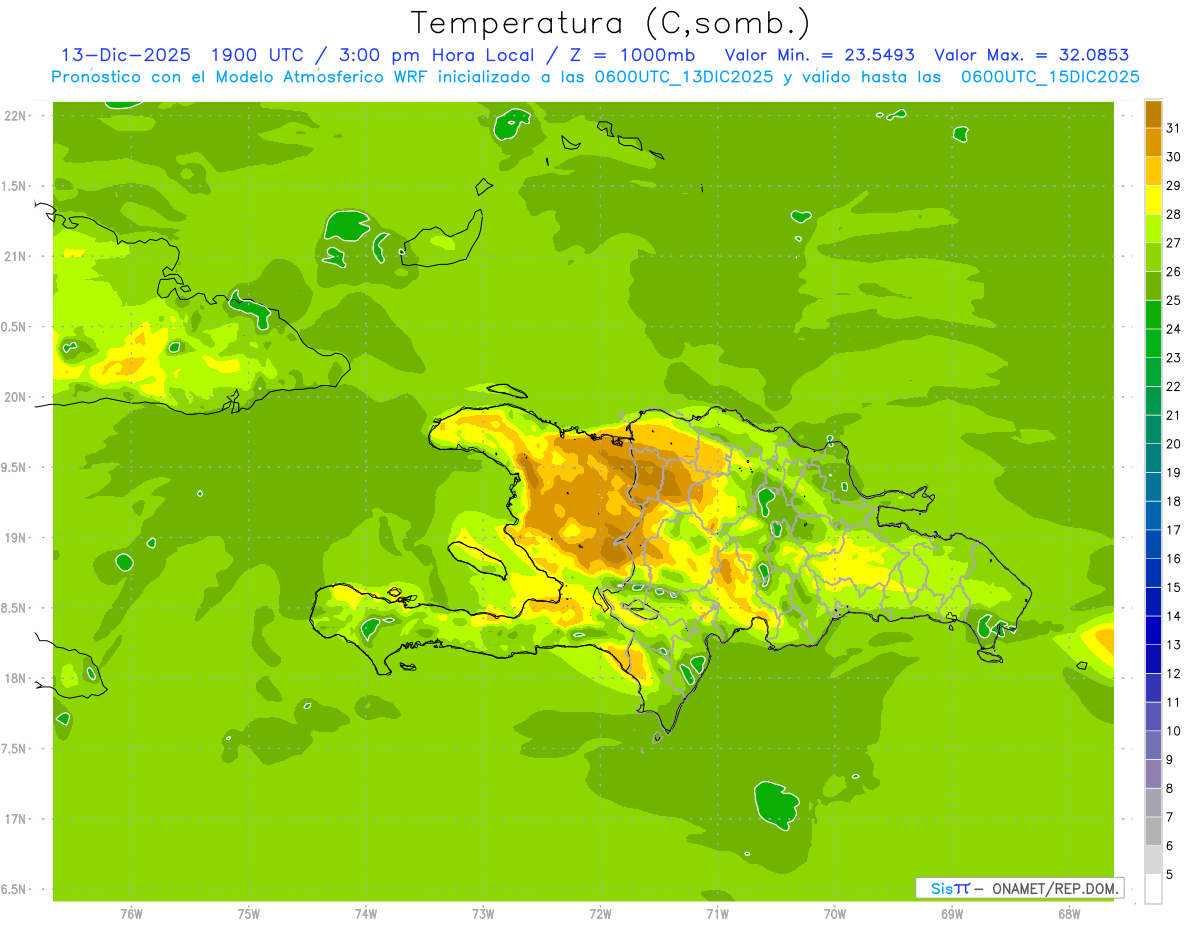Click the '22N' latitude axis label
Image resolution: width=1200 pixels, height=927 pixels.
tap(14, 116)
